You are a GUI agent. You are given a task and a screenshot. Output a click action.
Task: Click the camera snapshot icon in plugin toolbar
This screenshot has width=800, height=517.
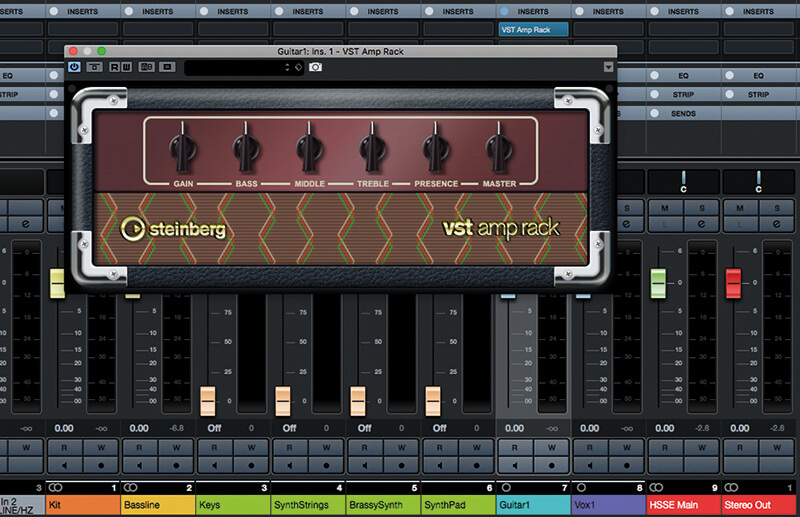click(315, 67)
